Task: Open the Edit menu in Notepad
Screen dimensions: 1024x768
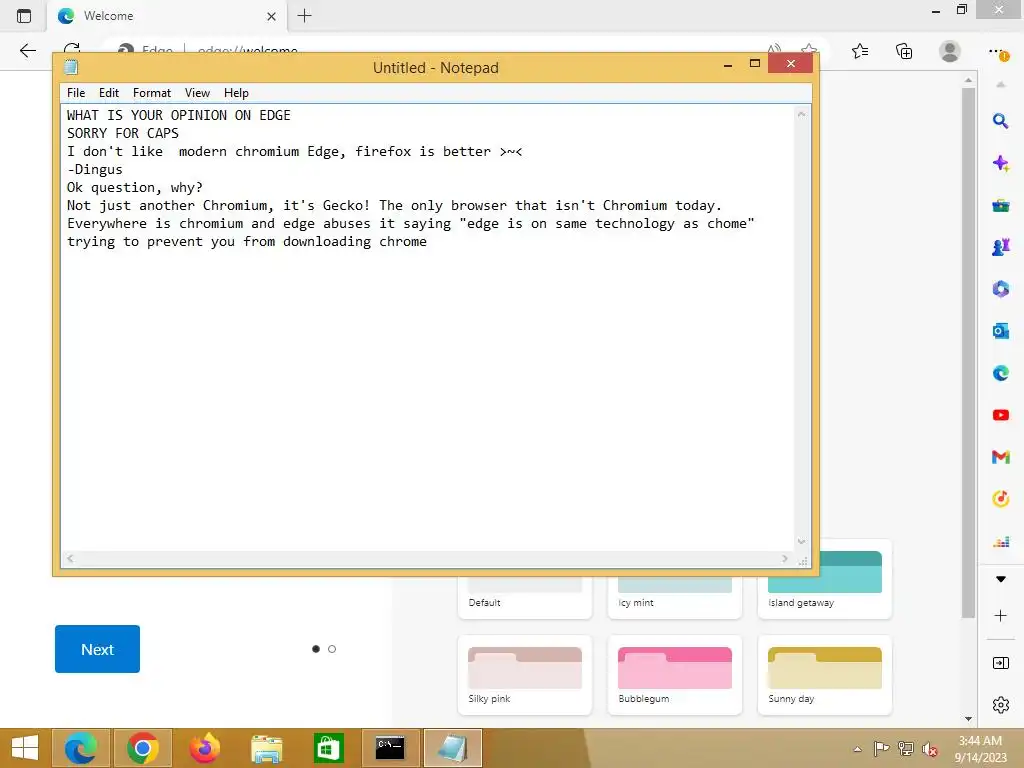Action: (x=108, y=93)
